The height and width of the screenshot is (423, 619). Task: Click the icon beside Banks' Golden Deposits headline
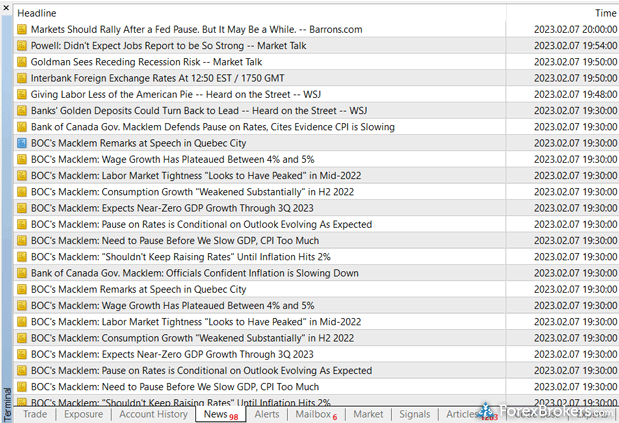point(22,110)
